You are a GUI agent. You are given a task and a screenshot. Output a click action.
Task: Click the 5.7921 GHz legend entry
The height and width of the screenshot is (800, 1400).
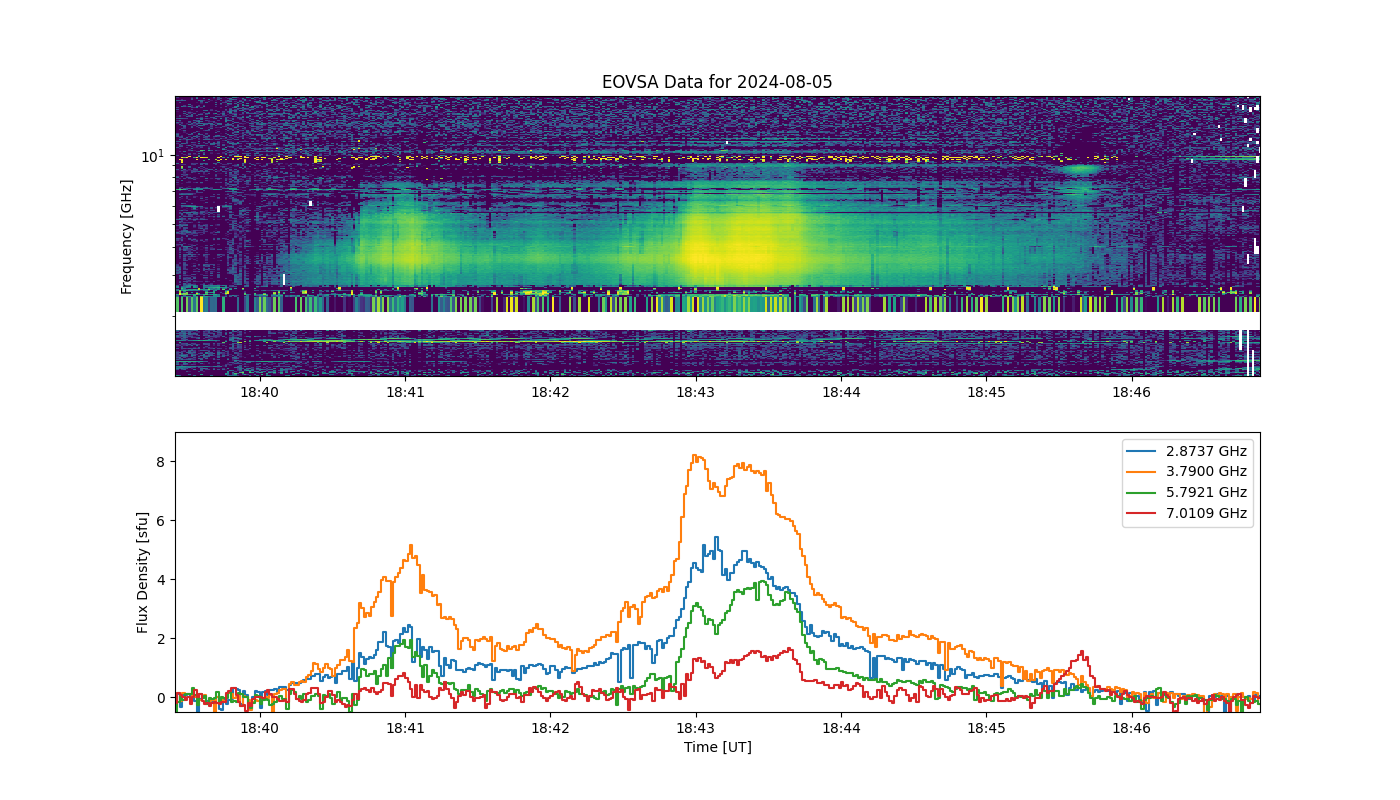(x=1189, y=493)
